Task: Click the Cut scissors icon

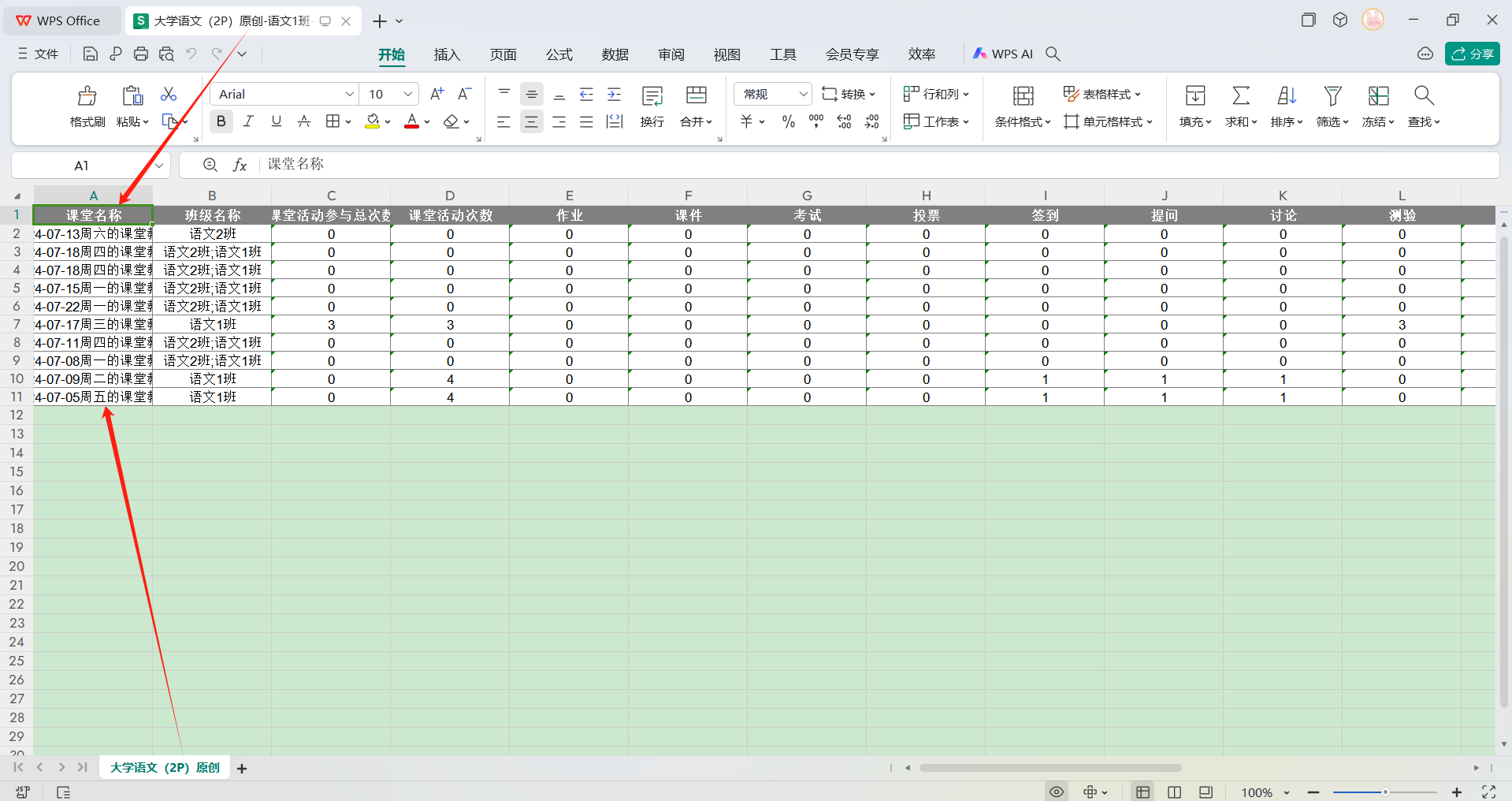Action: click(x=169, y=95)
